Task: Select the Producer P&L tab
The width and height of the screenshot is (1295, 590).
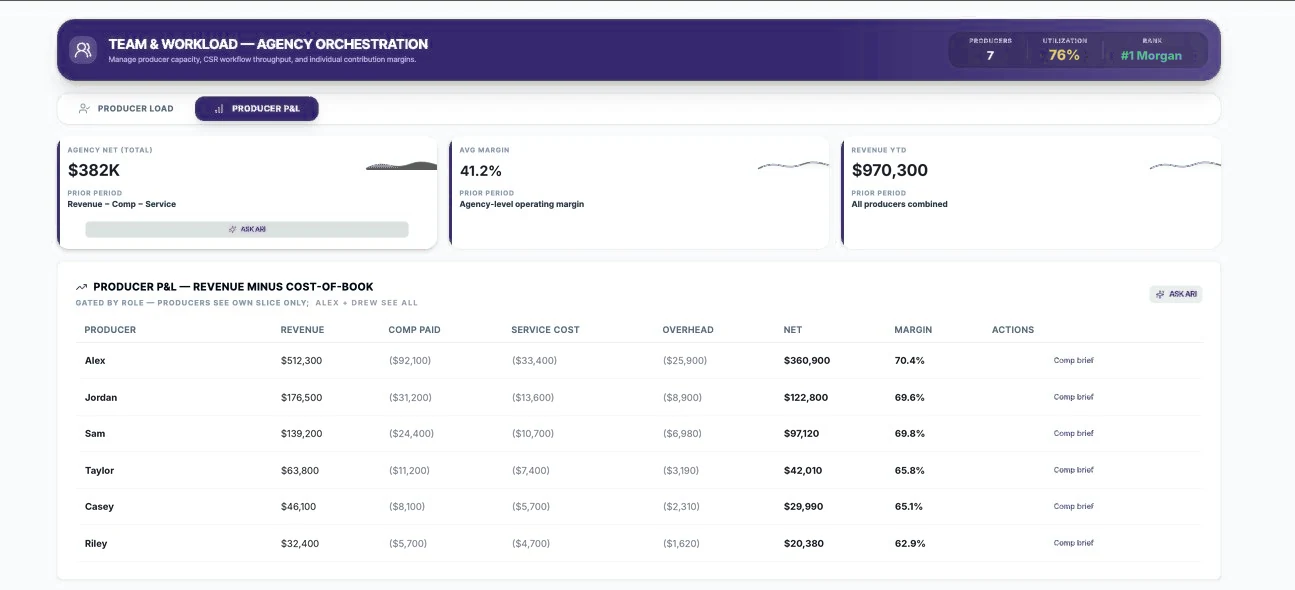Action: [256, 108]
